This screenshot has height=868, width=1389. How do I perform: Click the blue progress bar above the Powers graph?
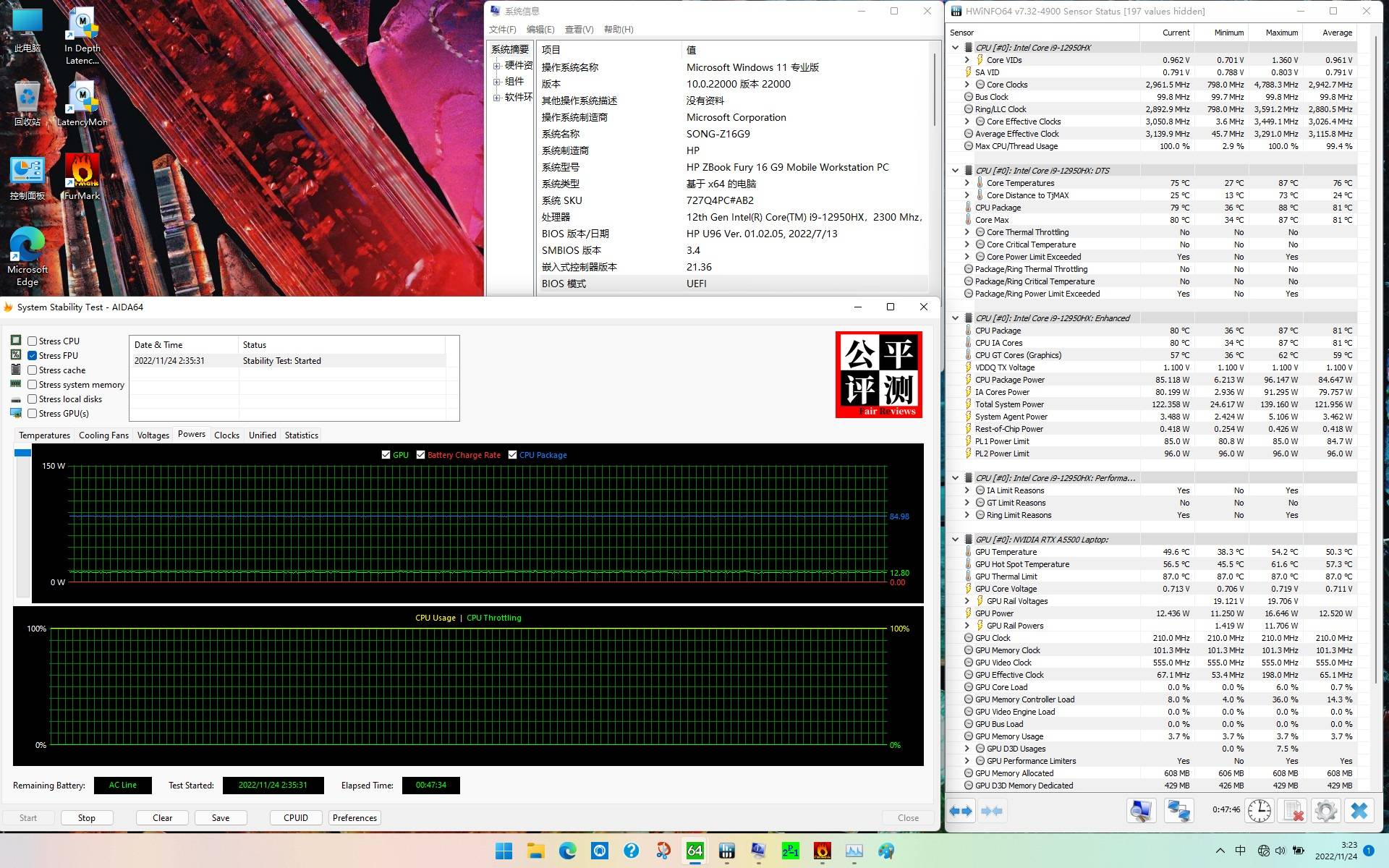click(22, 452)
